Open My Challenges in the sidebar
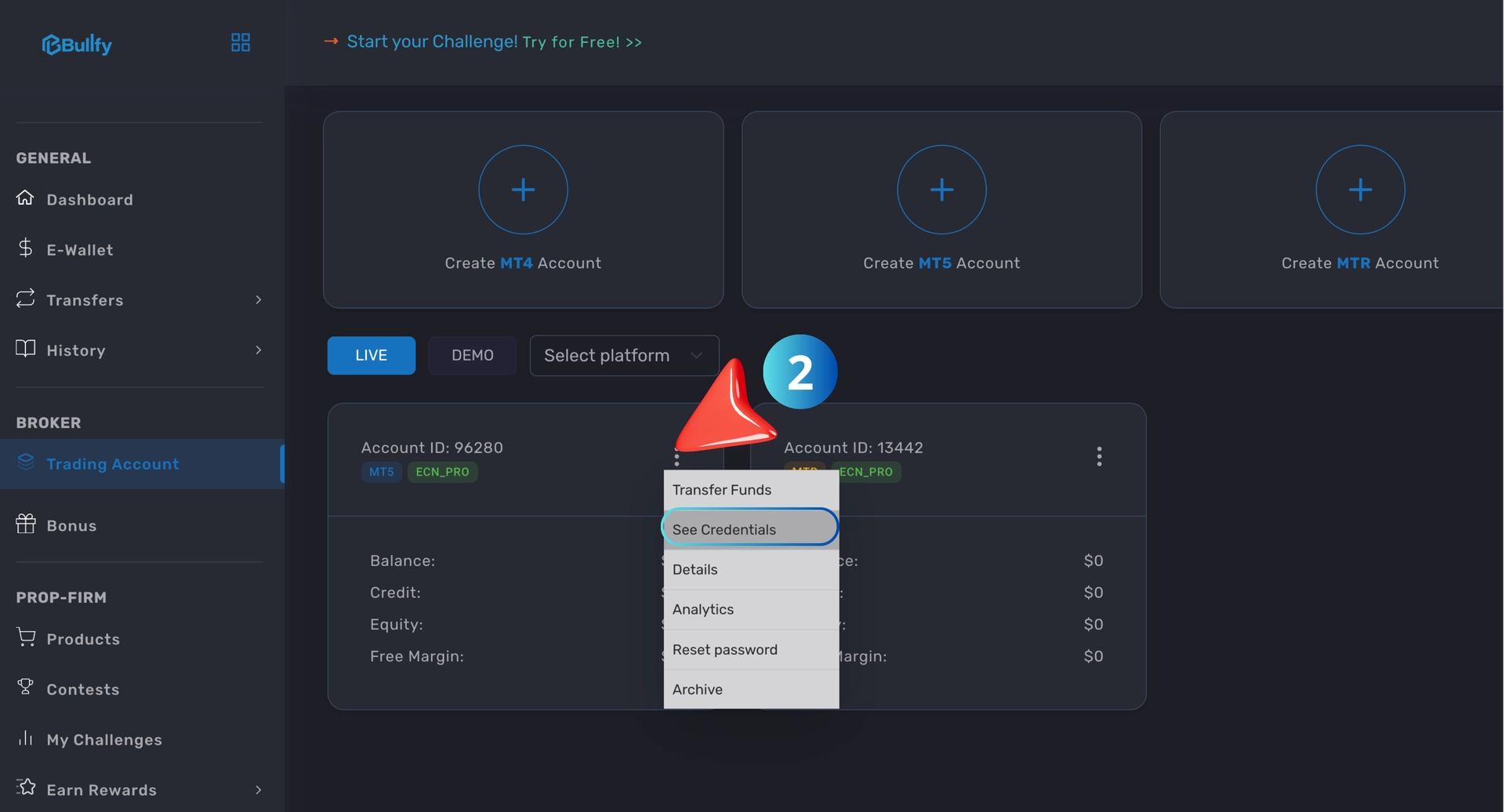Viewport: 1505px width, 812px height. tap(104, 740)
